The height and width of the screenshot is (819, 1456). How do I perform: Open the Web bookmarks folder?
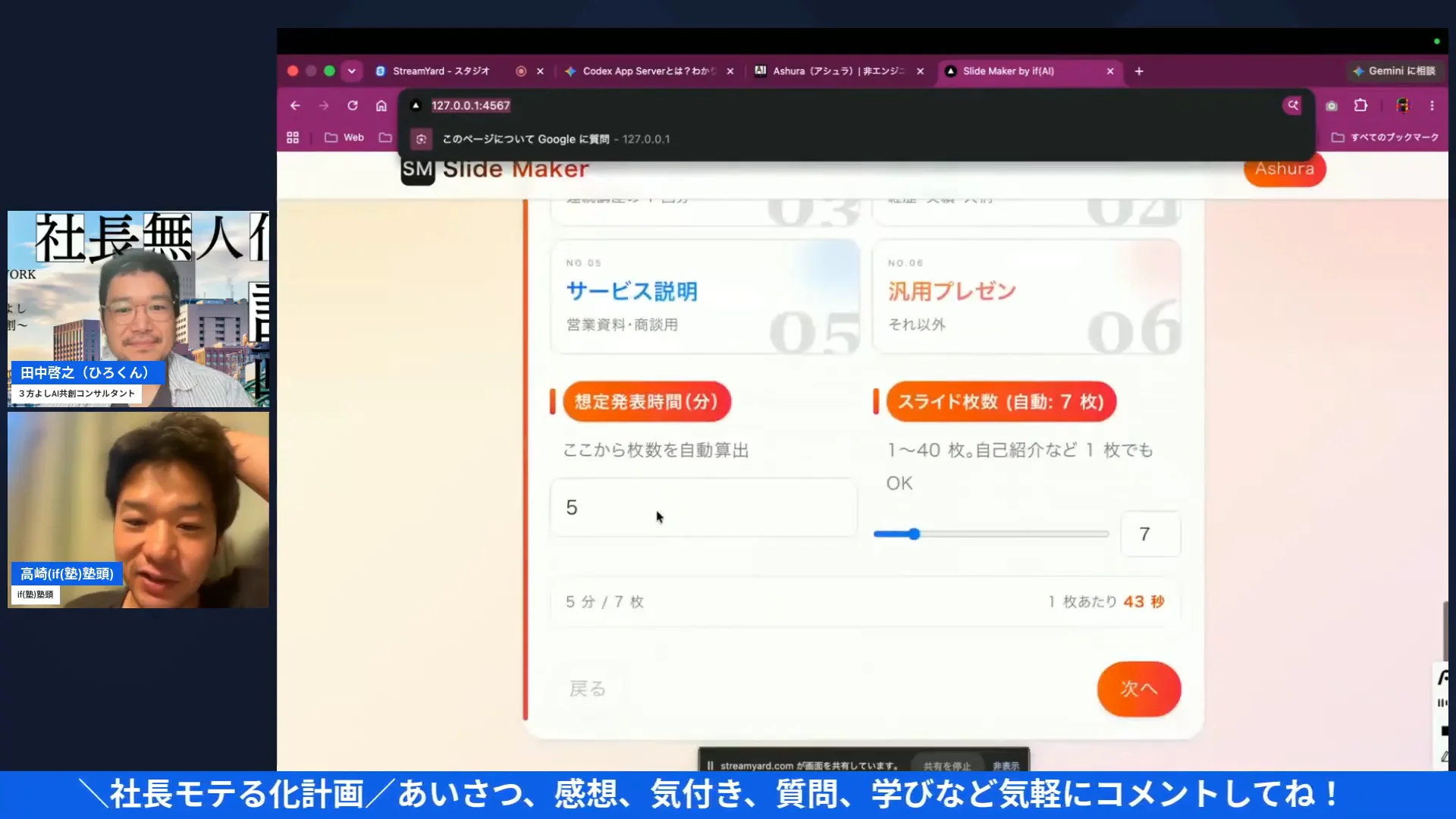click(x=344, y=137)
